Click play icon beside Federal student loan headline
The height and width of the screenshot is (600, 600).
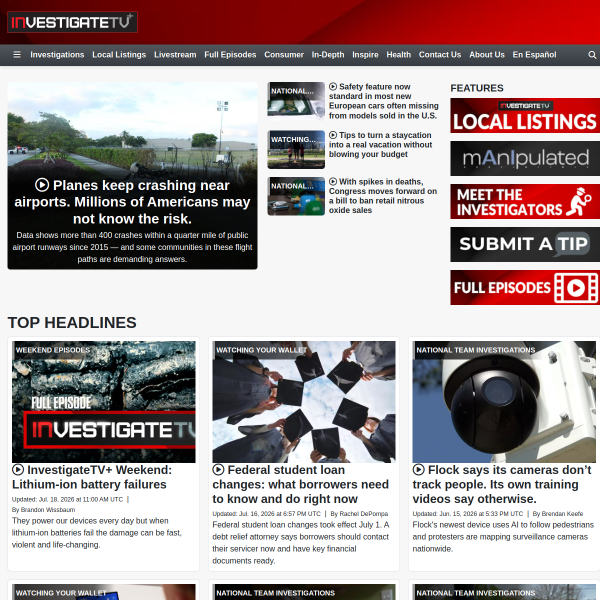pos(218,470)
